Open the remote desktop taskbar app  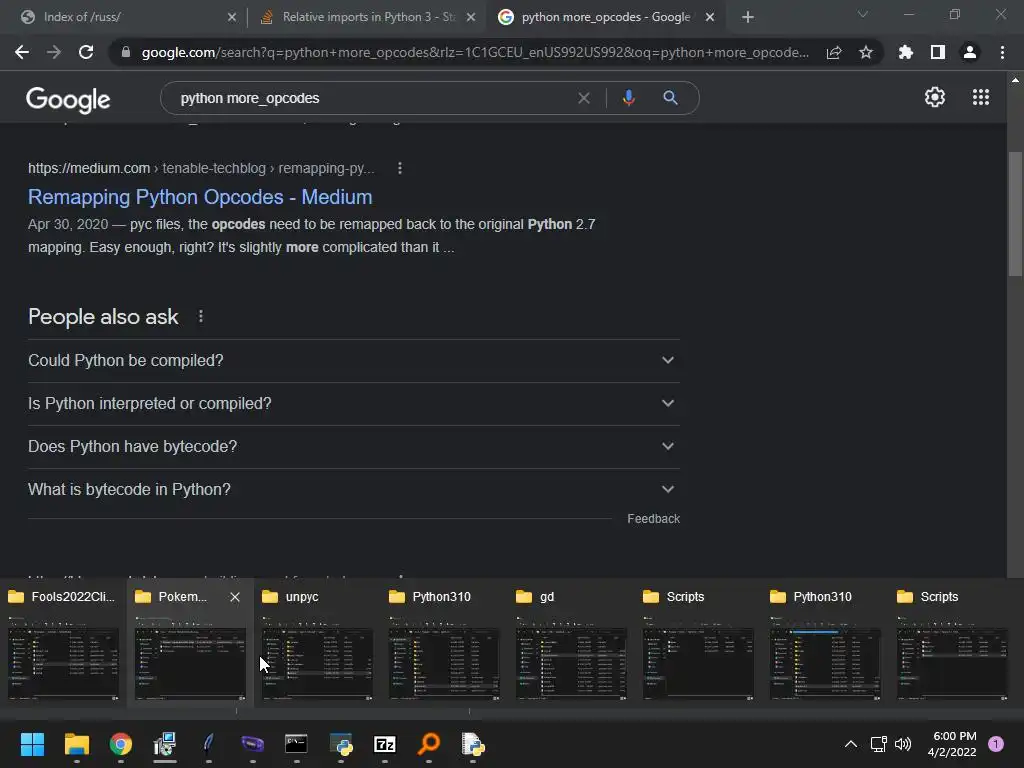(x=165, y=744)
